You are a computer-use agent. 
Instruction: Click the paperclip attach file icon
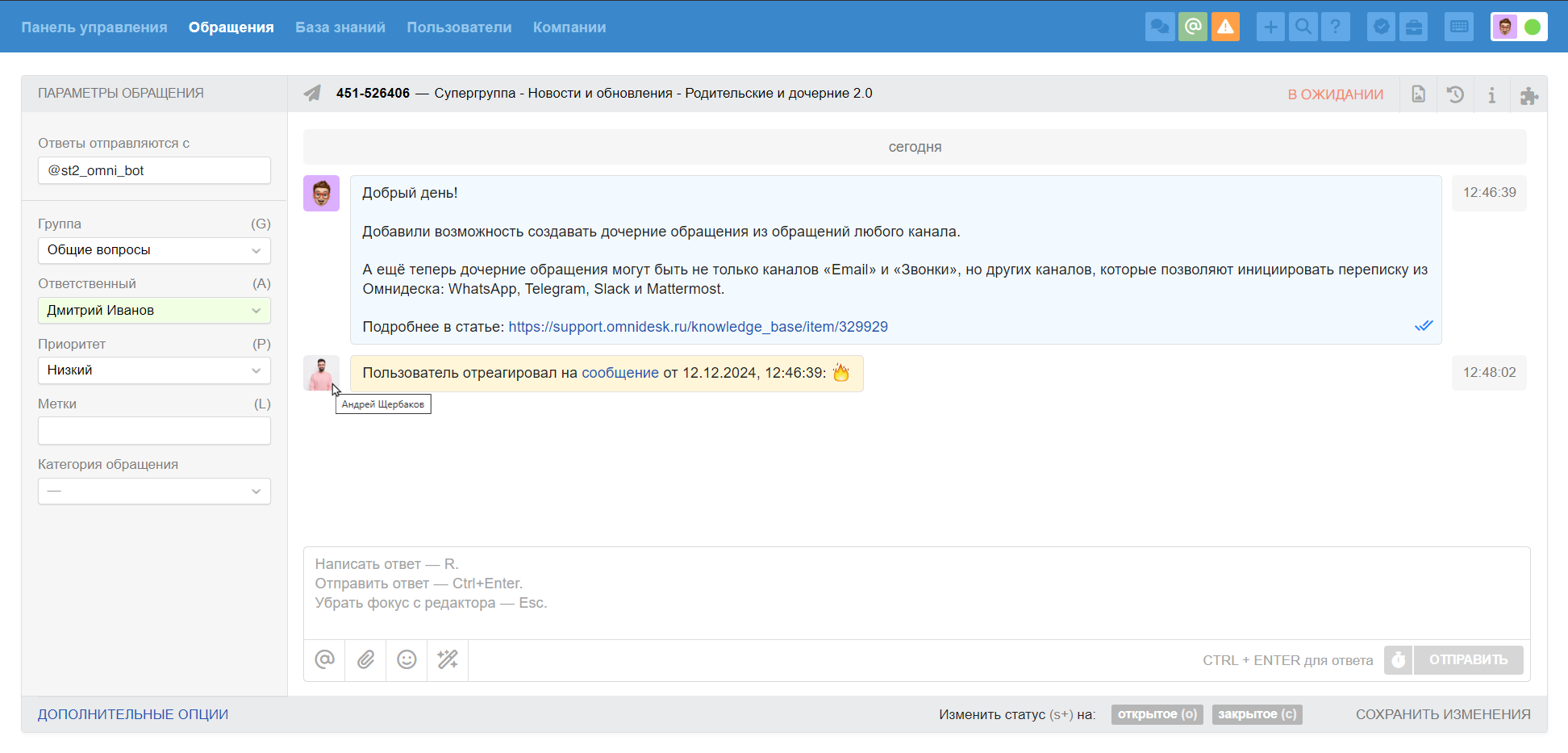coord(365,660)
